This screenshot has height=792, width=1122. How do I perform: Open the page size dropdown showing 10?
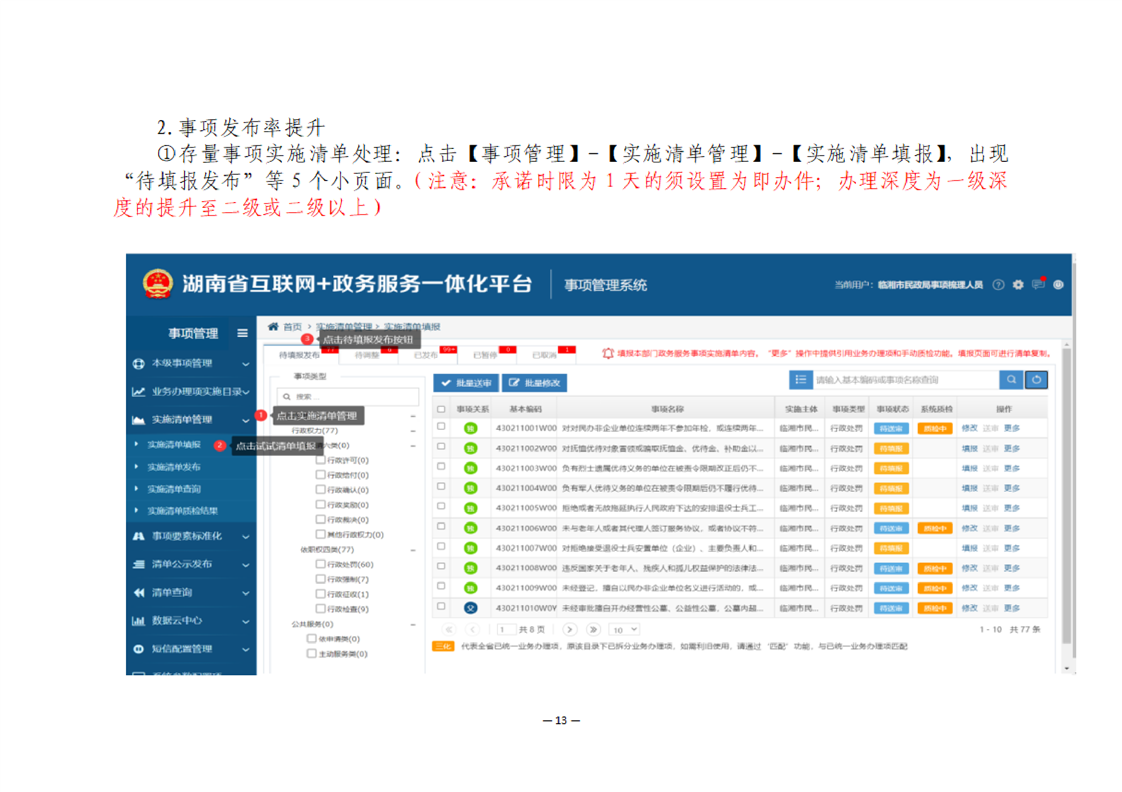pyautogui.click(x=625, y=630)
